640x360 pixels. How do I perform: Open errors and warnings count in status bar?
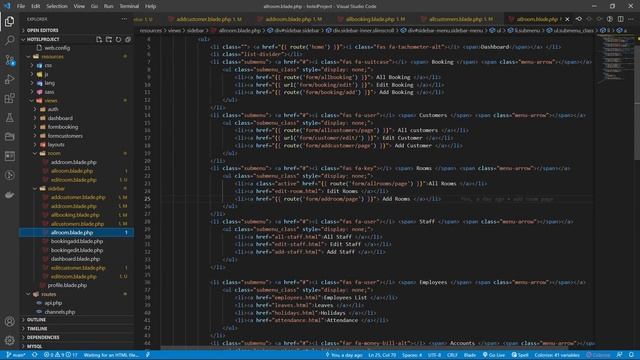(60, 355)
